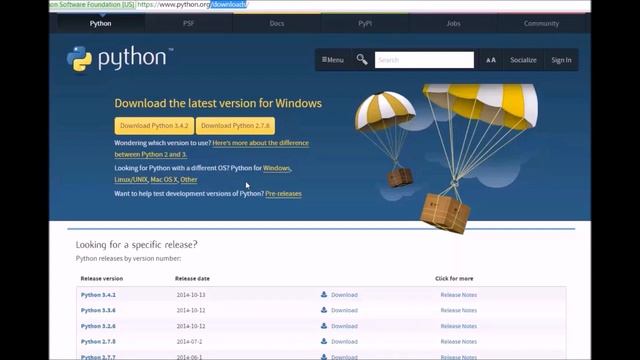Open Release Notes for Python 2.7.8

(458, 342)
